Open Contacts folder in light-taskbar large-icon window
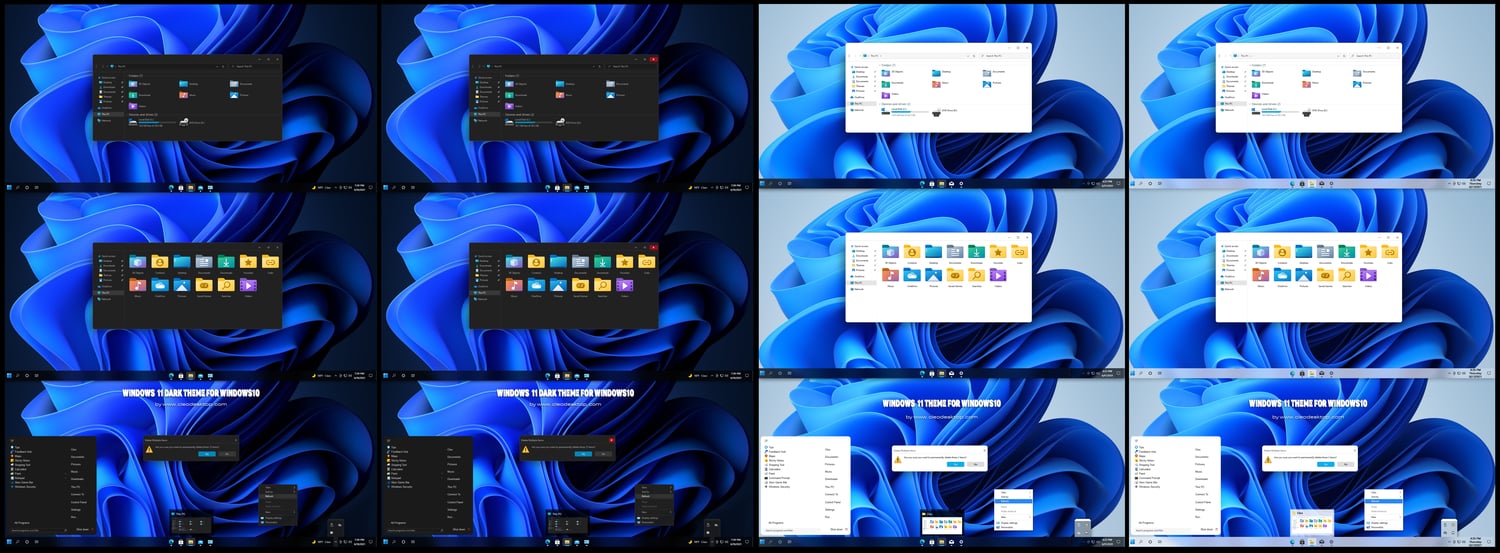Viewport: 1500px width, 553px height. click(x=1282, y=255)
